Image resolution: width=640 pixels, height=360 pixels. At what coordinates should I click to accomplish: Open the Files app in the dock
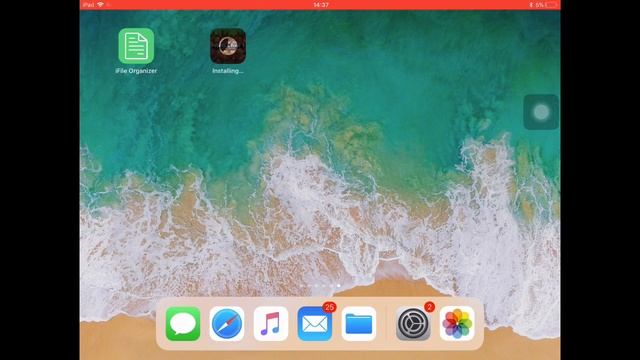(359, 324)
